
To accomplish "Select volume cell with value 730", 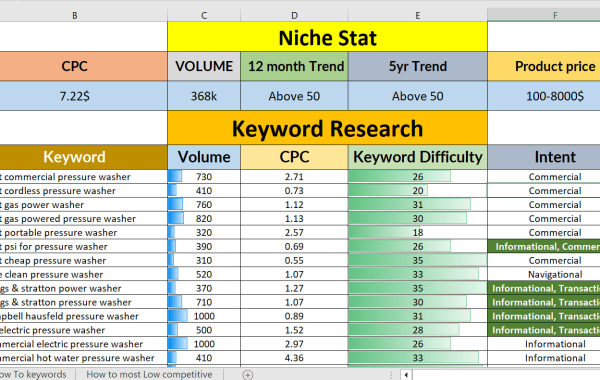I will [x=204, y=177].
